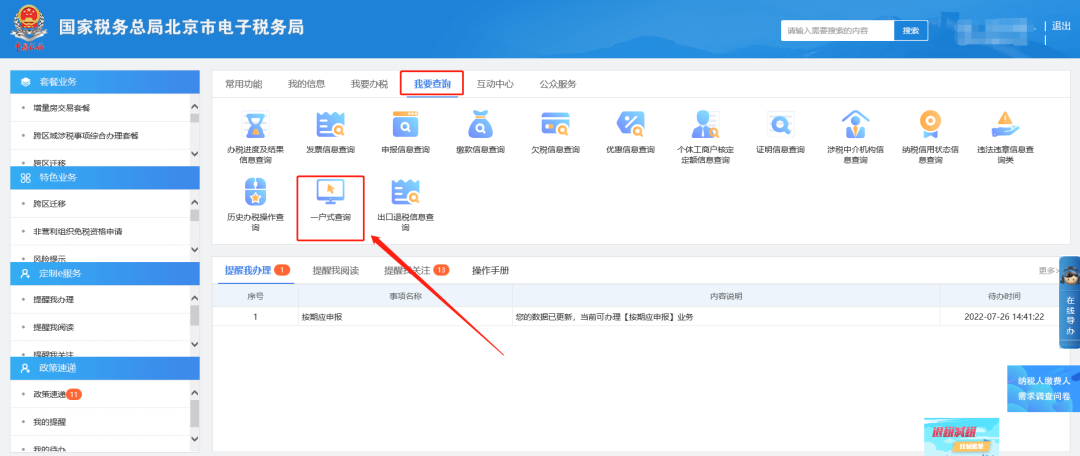Switch to 我要办税 tab

(369, 84)
